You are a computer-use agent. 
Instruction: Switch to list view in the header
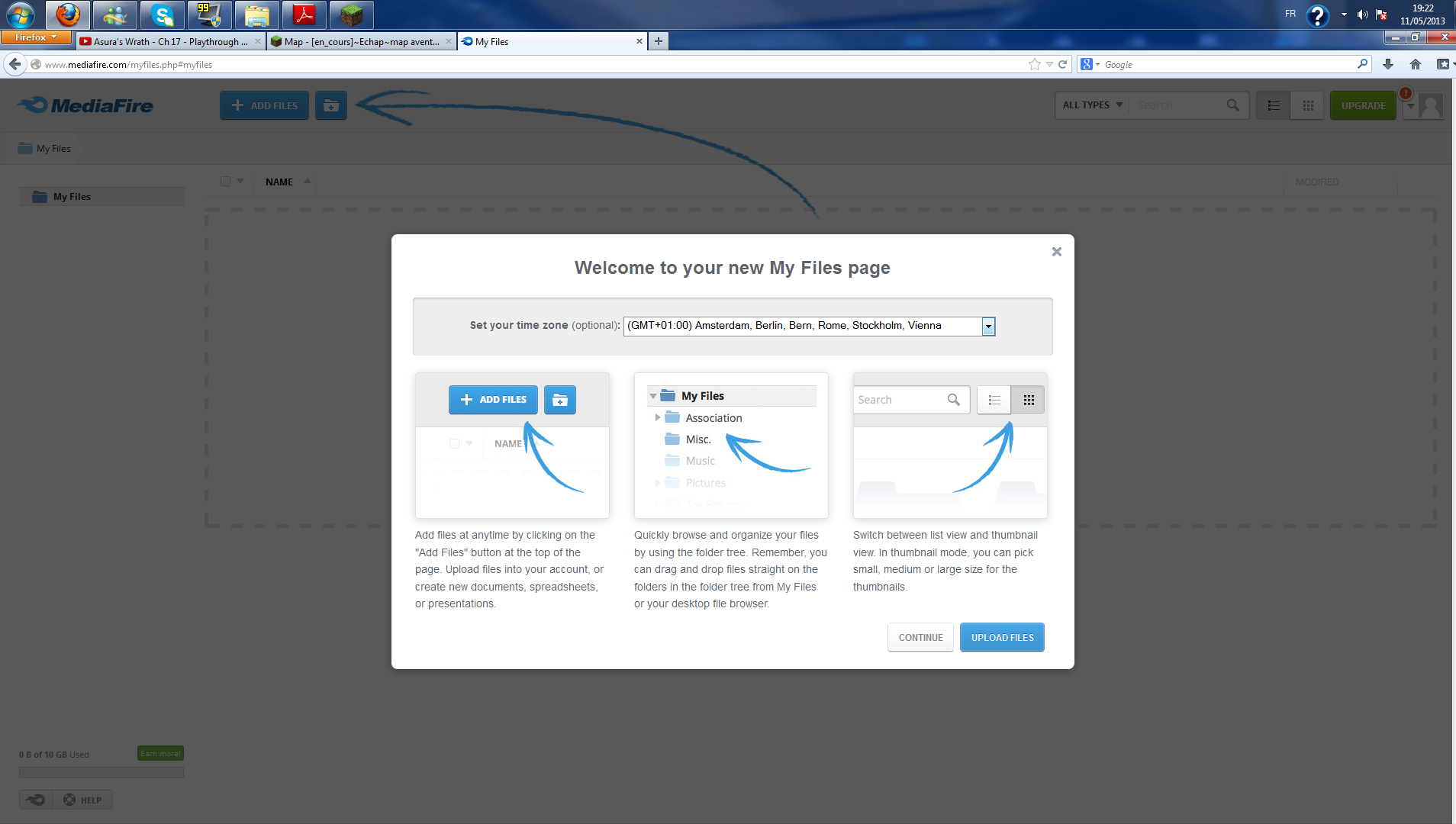point(1274,105)
